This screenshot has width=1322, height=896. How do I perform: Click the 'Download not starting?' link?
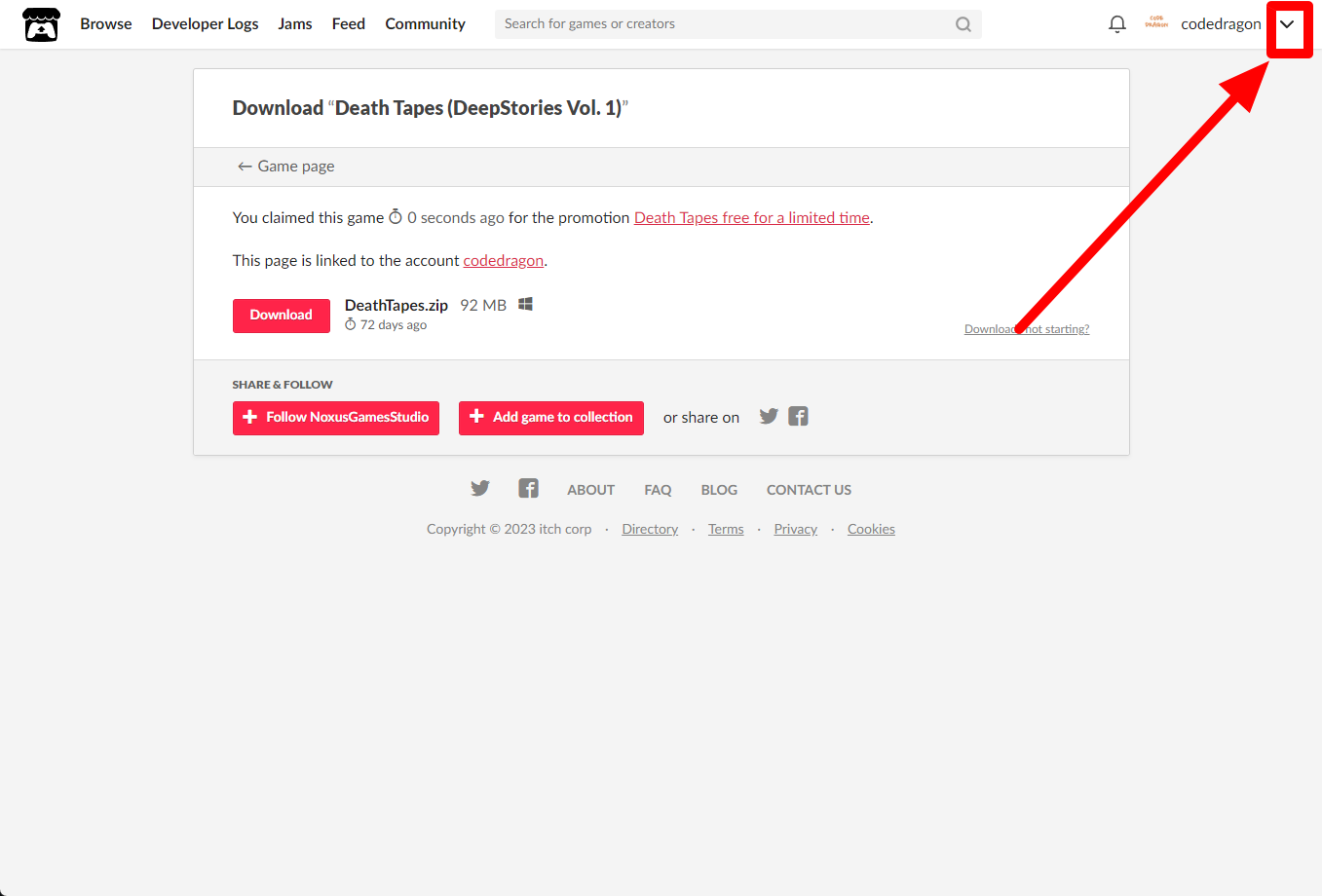coord(1027,329)
